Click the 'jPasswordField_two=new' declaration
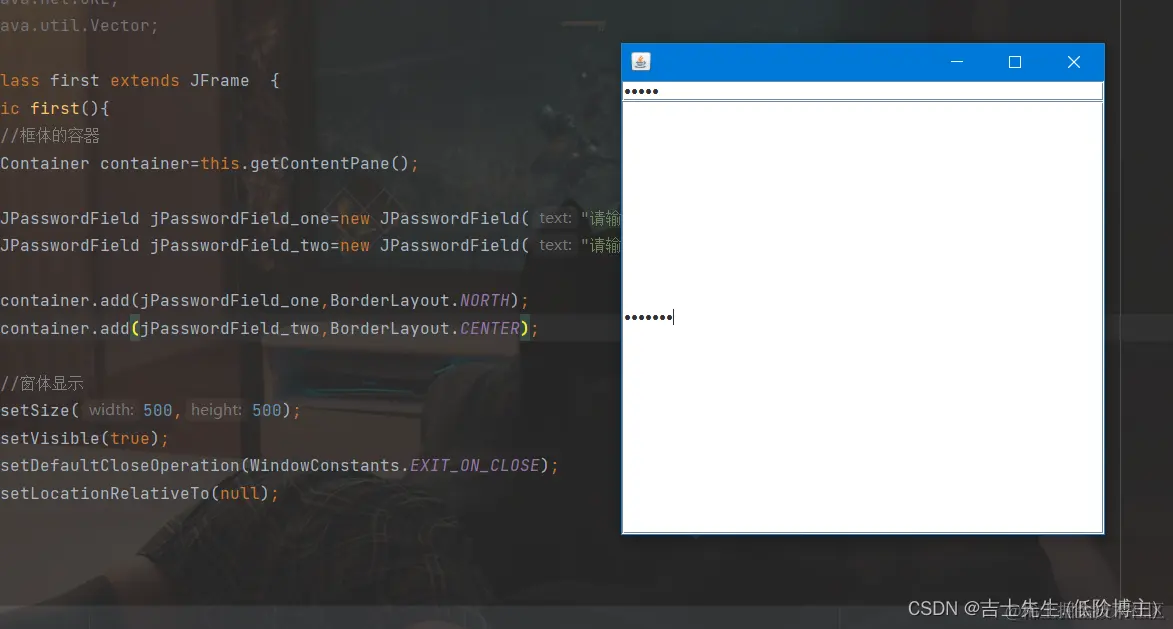This screenshot has height=629, width=1173. tap(260, 245)
